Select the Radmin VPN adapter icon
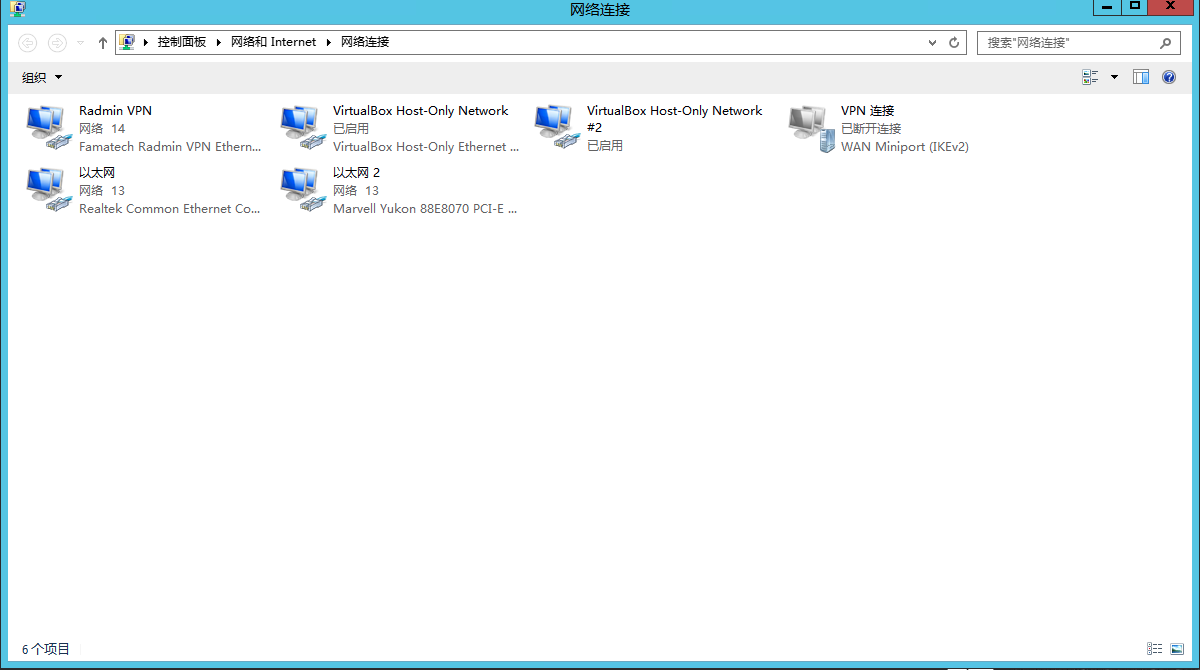1200x670 pixels. click(49, 128)
